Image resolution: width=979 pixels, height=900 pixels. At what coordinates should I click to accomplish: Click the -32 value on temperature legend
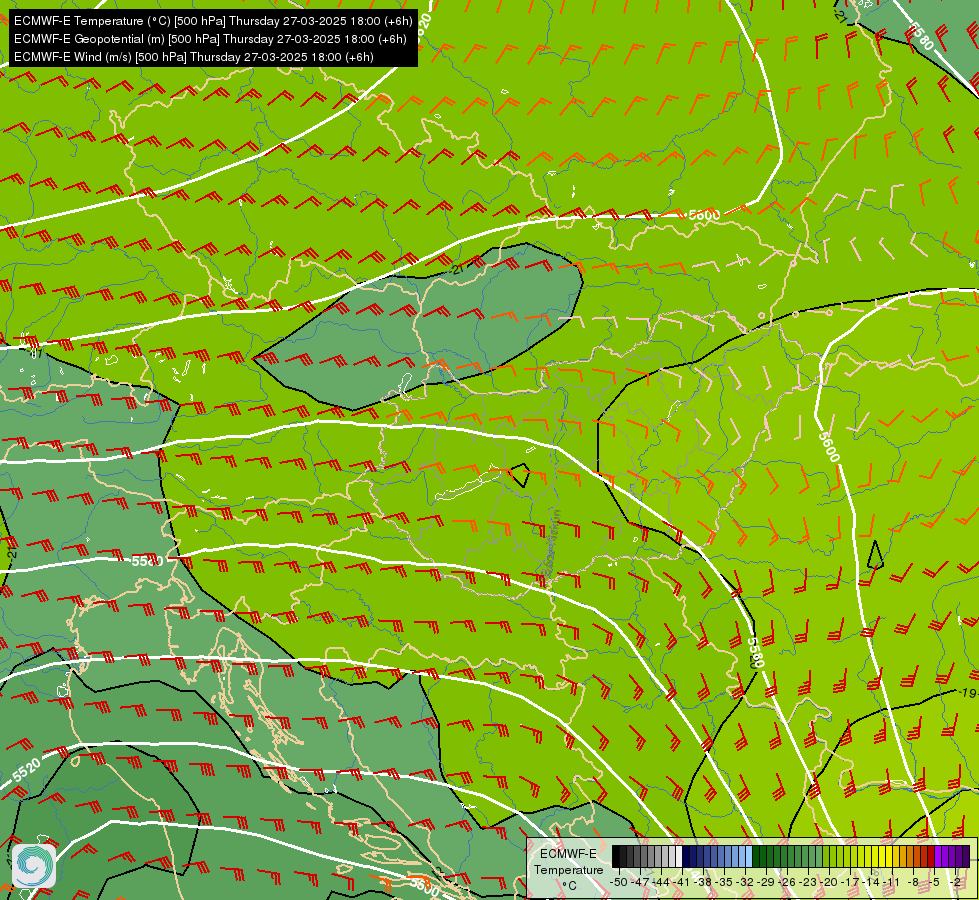[x=745, y=882]
